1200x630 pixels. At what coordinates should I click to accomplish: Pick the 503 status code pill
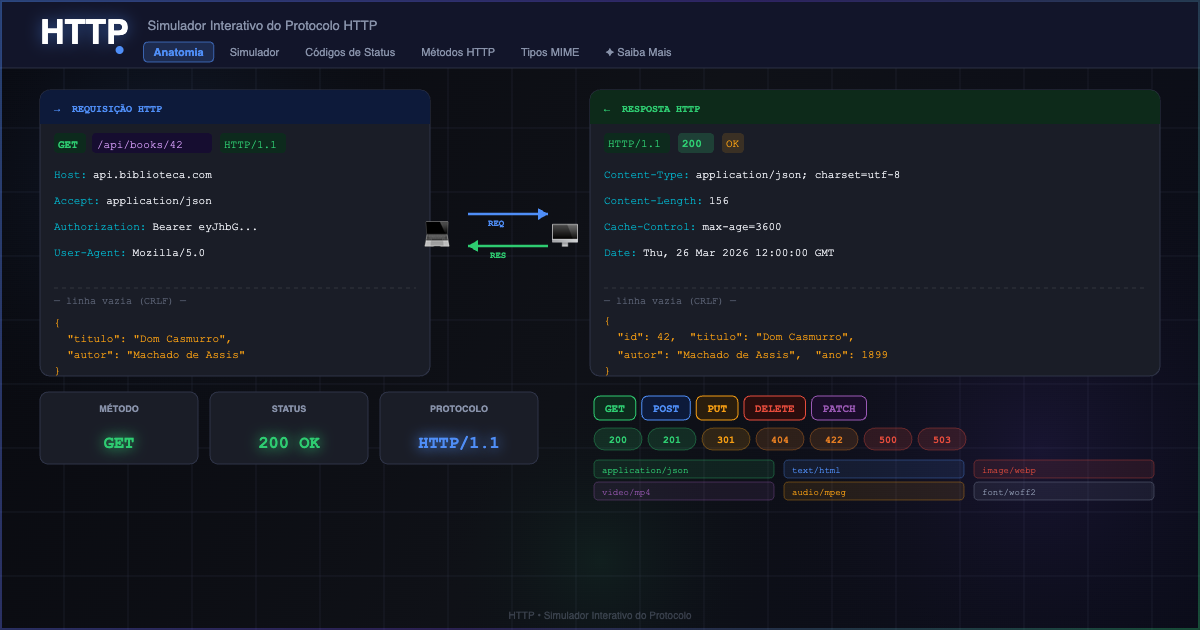(942, 439)
